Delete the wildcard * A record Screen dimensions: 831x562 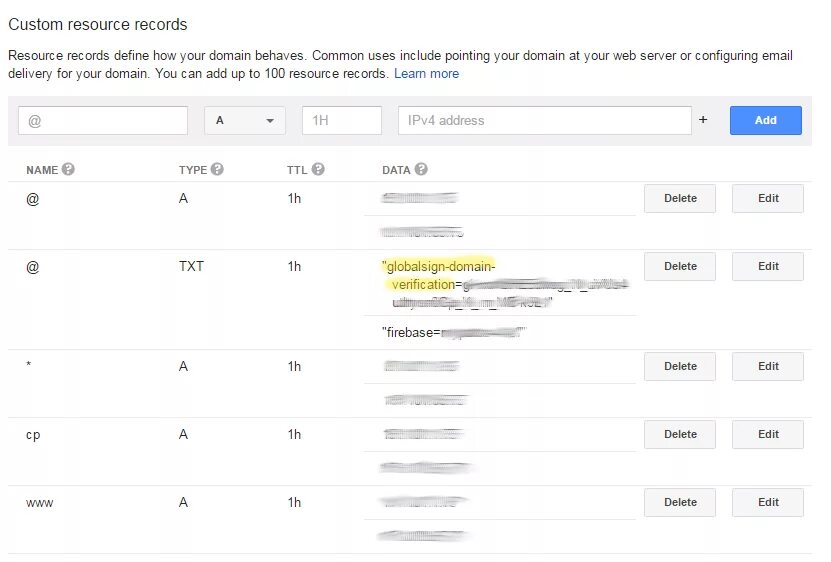click(x=680, y=366)
